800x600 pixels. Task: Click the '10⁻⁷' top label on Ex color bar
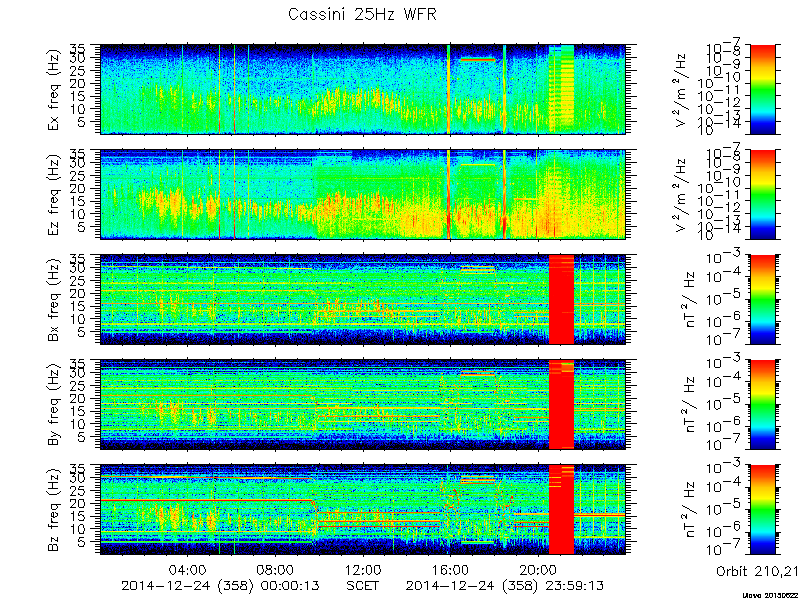[723, 48]
